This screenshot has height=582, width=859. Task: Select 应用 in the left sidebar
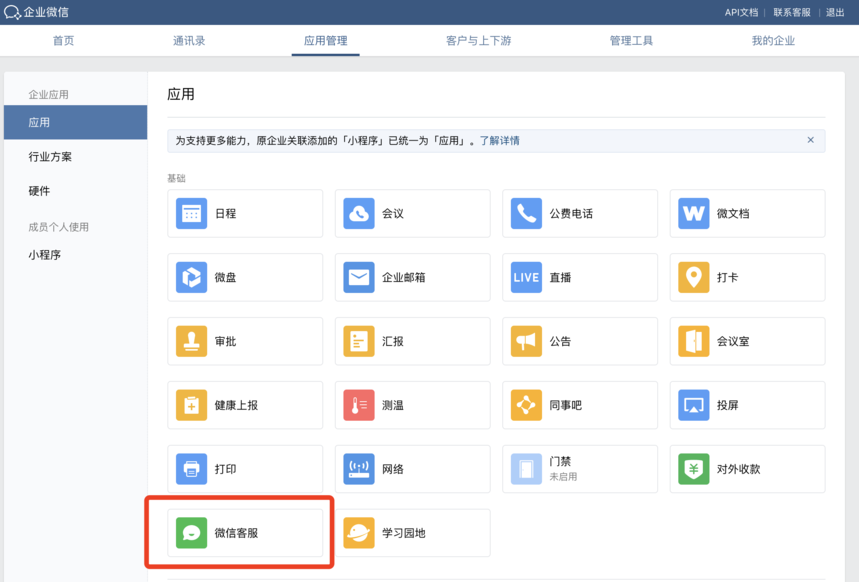(x=76, y=122)
